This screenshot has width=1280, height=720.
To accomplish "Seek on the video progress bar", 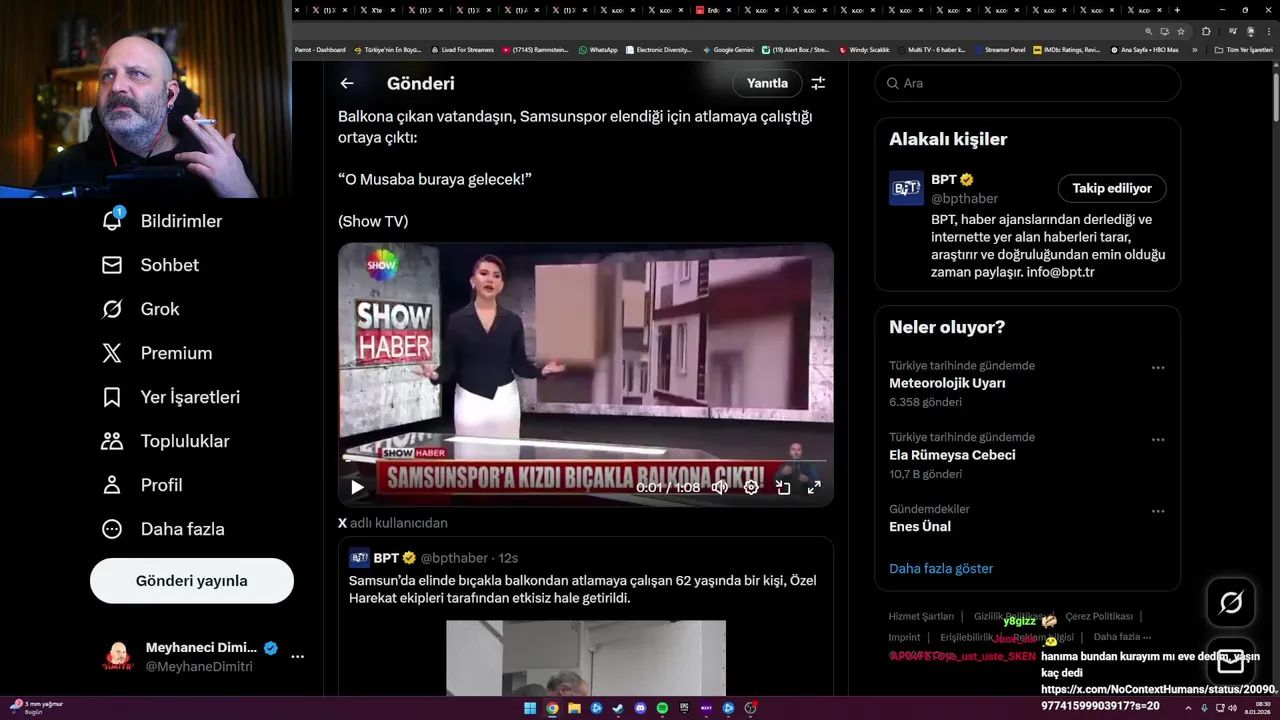I will click(x=586, y=460).
